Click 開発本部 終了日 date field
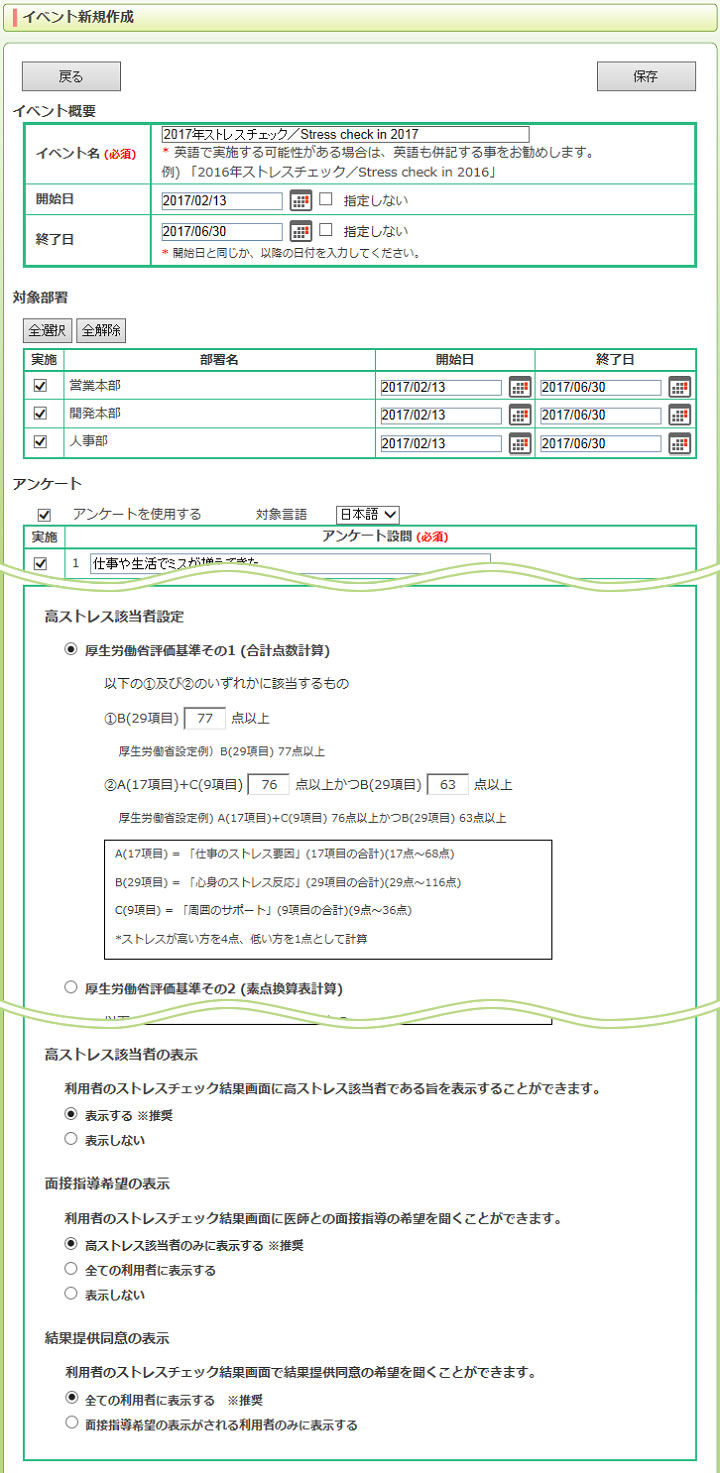720x1473 pixels. (x=601, y=415)
